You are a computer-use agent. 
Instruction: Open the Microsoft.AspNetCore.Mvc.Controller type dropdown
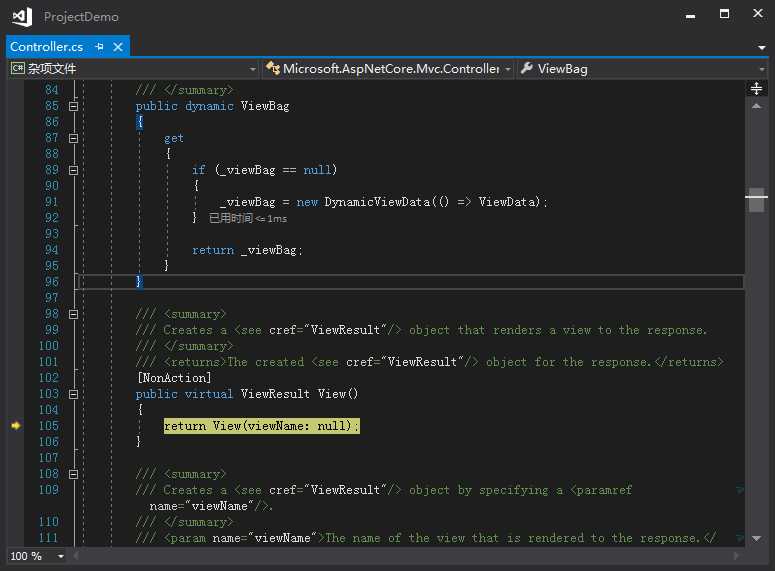point(508,69)
